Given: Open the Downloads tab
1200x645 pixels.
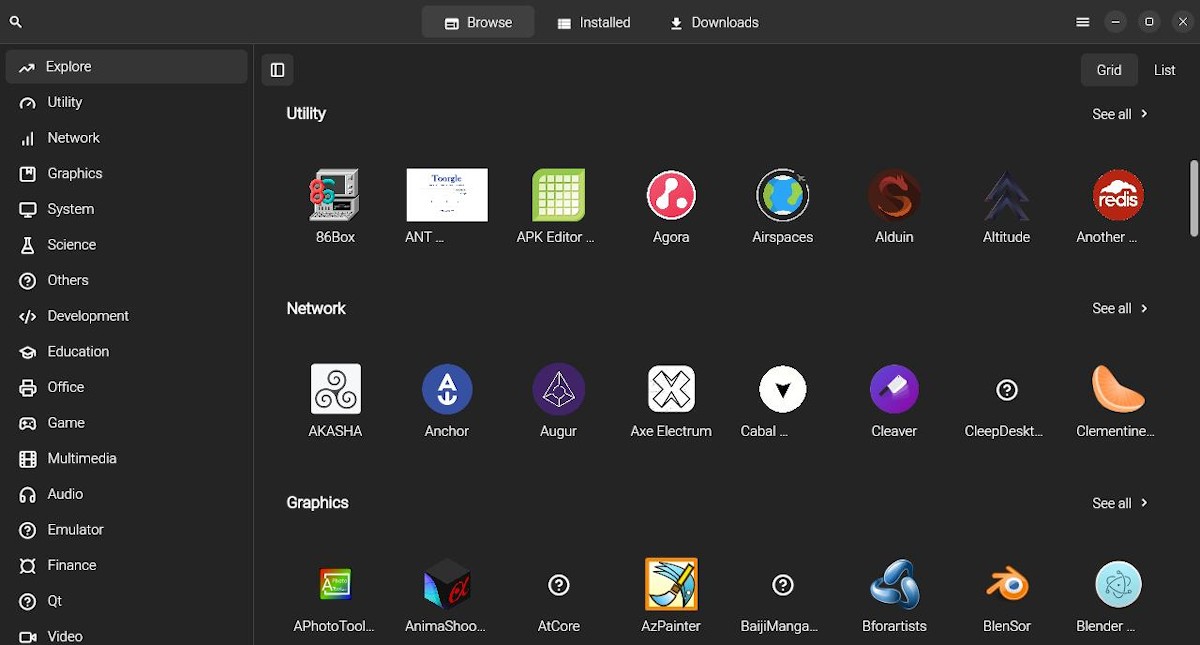Looking at the screenshot, I should click(714, 22).
